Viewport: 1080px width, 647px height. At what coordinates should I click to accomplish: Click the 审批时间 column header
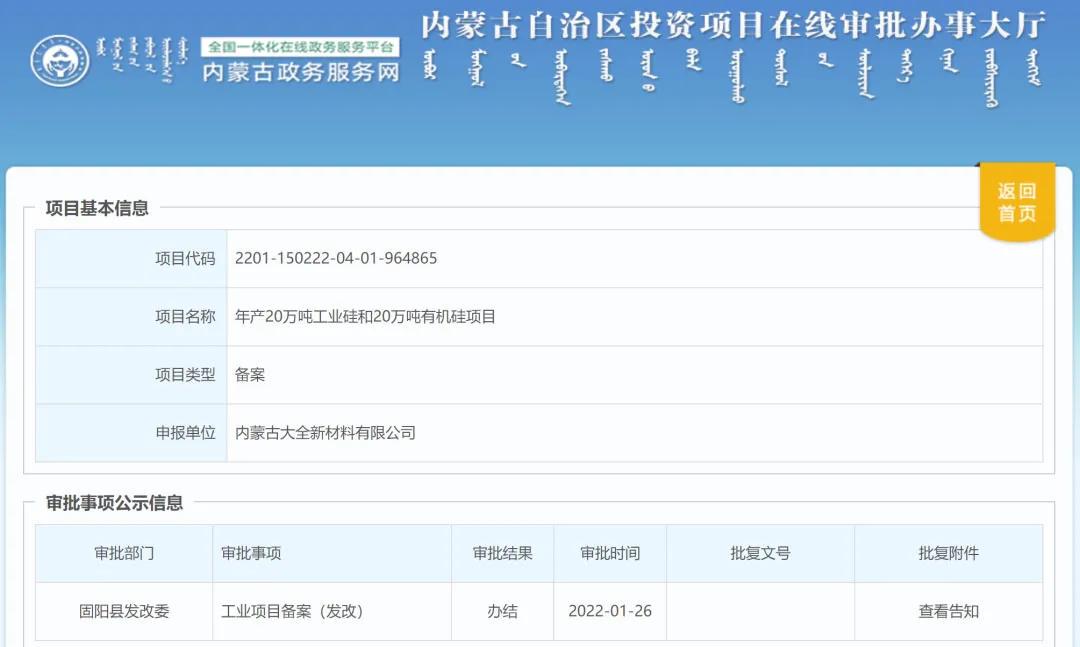(610, 553)
